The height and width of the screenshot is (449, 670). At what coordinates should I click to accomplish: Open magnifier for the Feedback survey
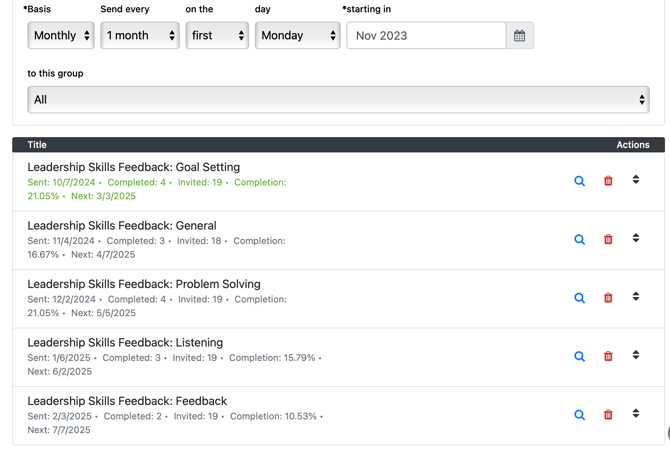pyautogui.click(x=579, y=415)
